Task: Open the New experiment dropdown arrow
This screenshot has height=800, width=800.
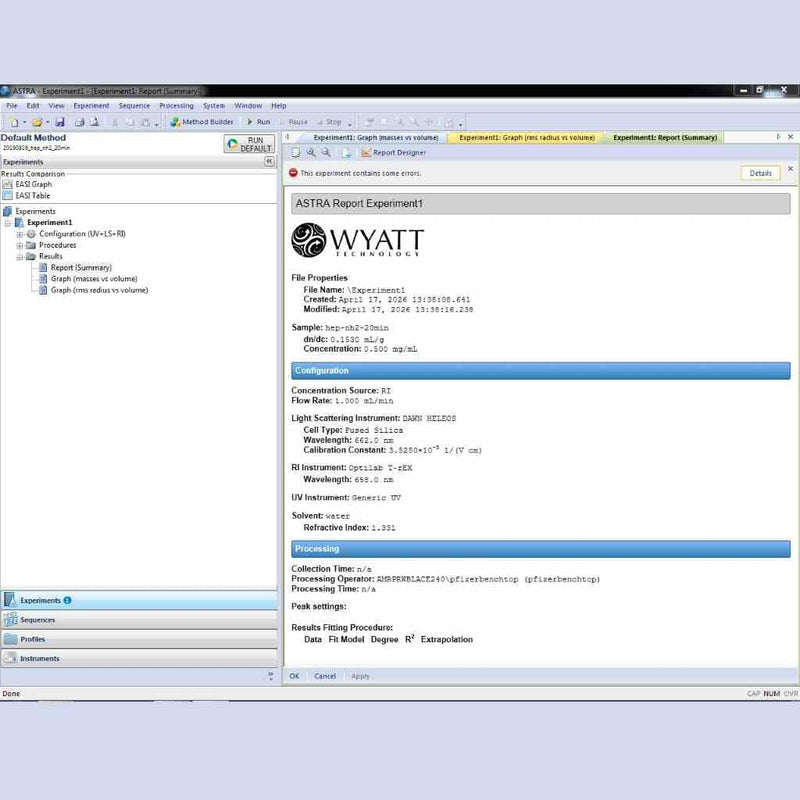Action: click(24, 122)
